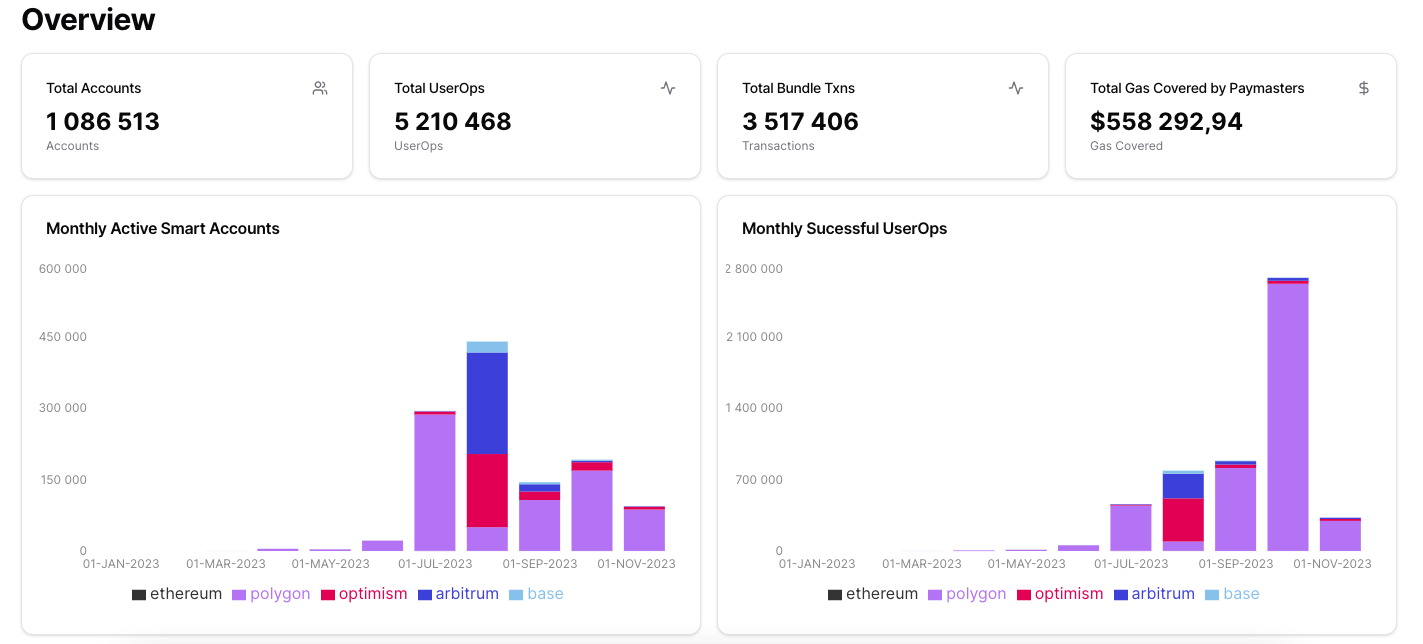
Task: Select the Total UserOps value 5 210 468
Action: pyautogui.click(x=453, y=122)
